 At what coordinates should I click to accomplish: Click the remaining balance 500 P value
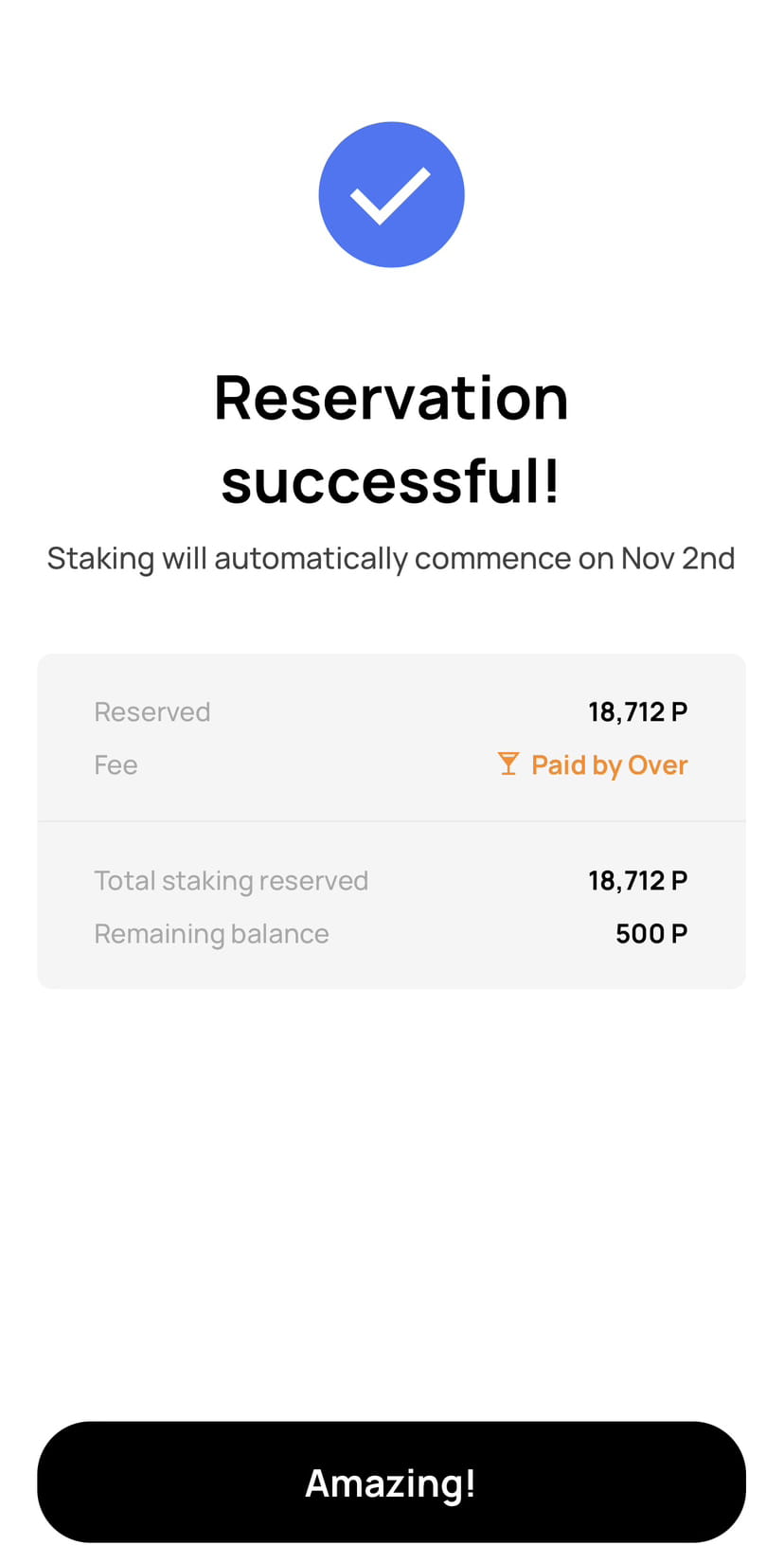point(651,934)
